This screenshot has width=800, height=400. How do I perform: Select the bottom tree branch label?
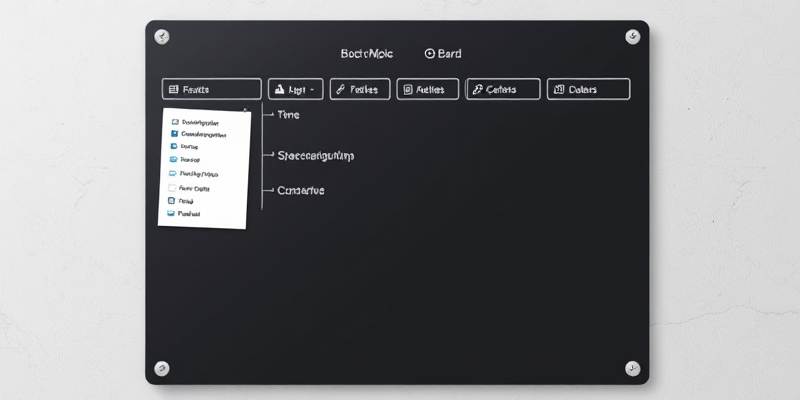click(x=300, y=190)
